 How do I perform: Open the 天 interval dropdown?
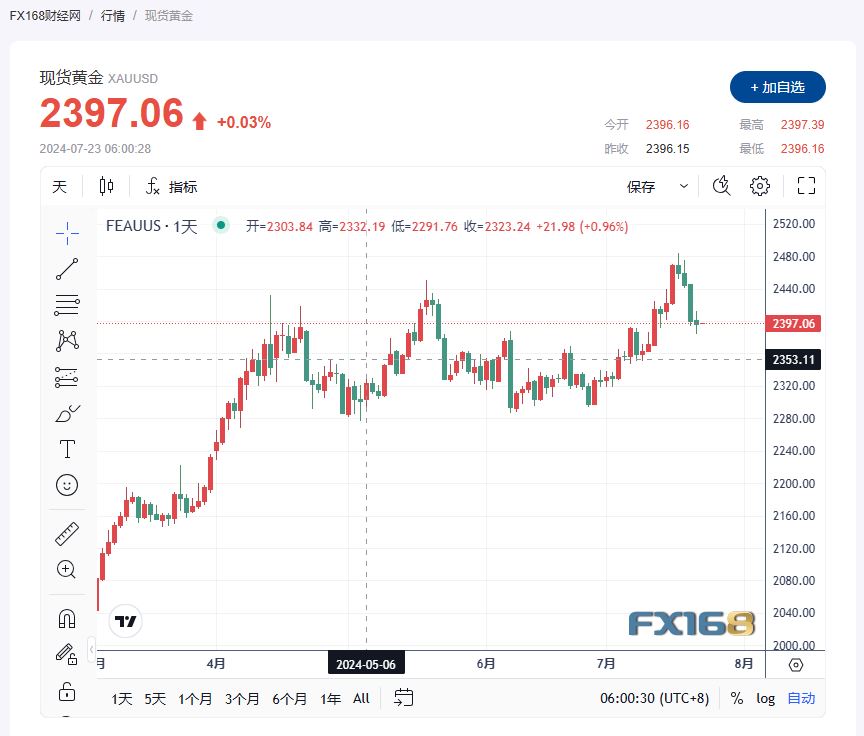59,186
